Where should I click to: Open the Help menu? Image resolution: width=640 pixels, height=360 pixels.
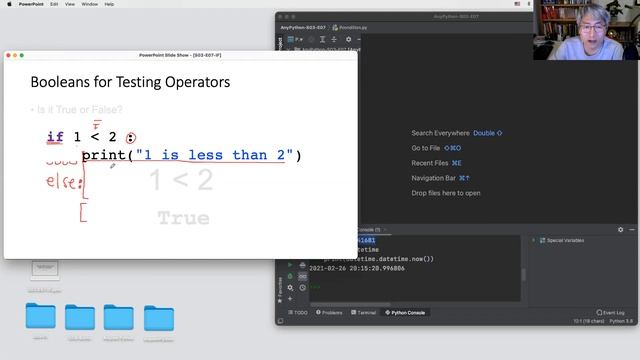(109, 4)
